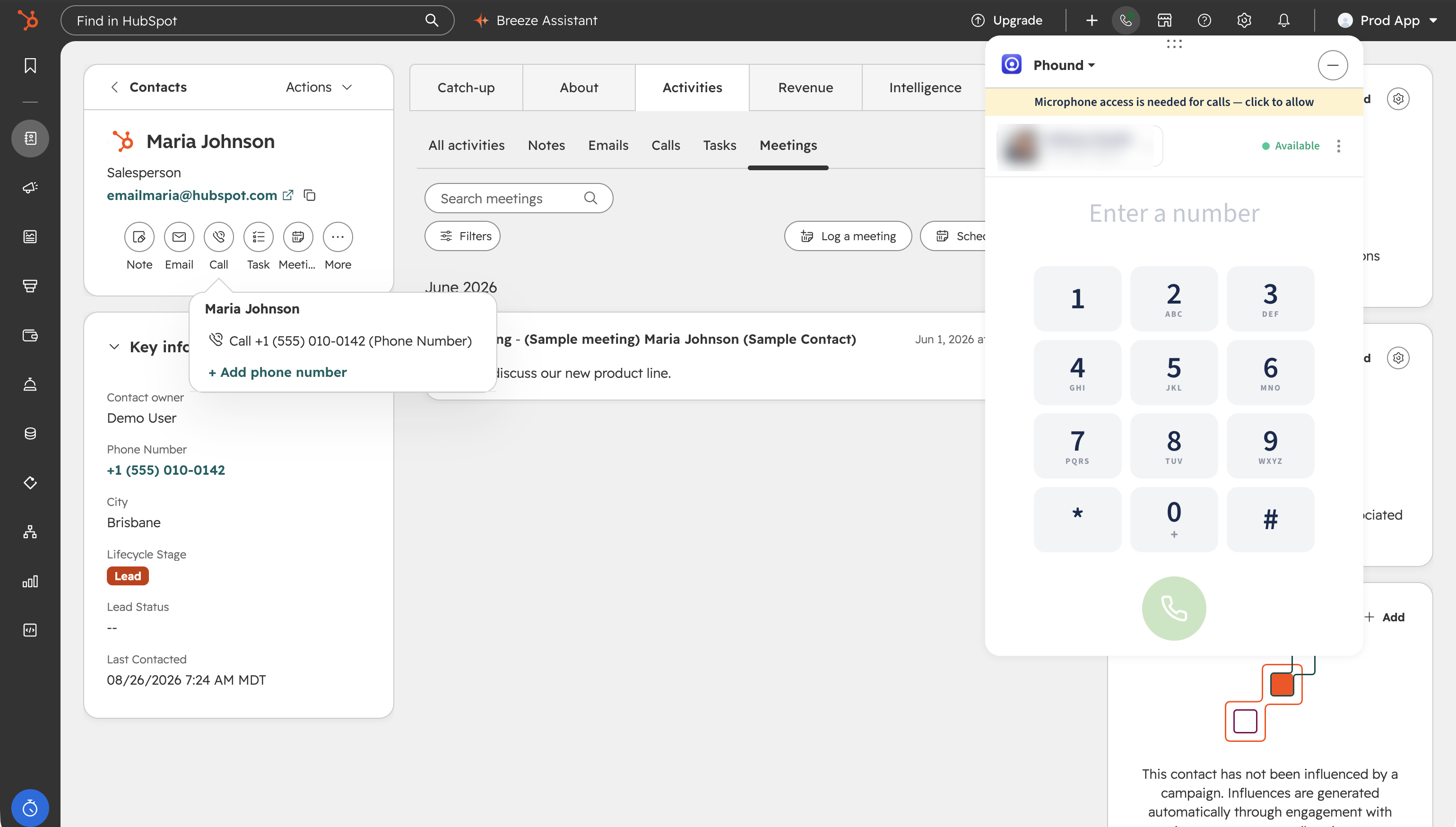Open the meetings Filters button
The width and height of the screenshot is (1456, 827).
pos(462,236)
